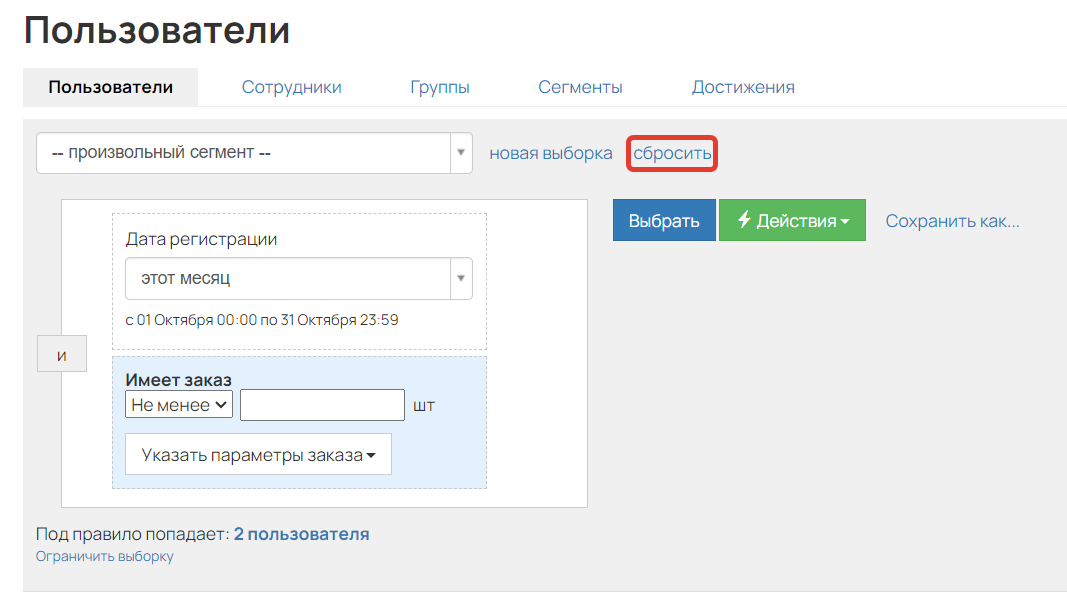Click the Пользователи page heading
The height and width of the screenshot is (599, 1067).
pos(157,31)
